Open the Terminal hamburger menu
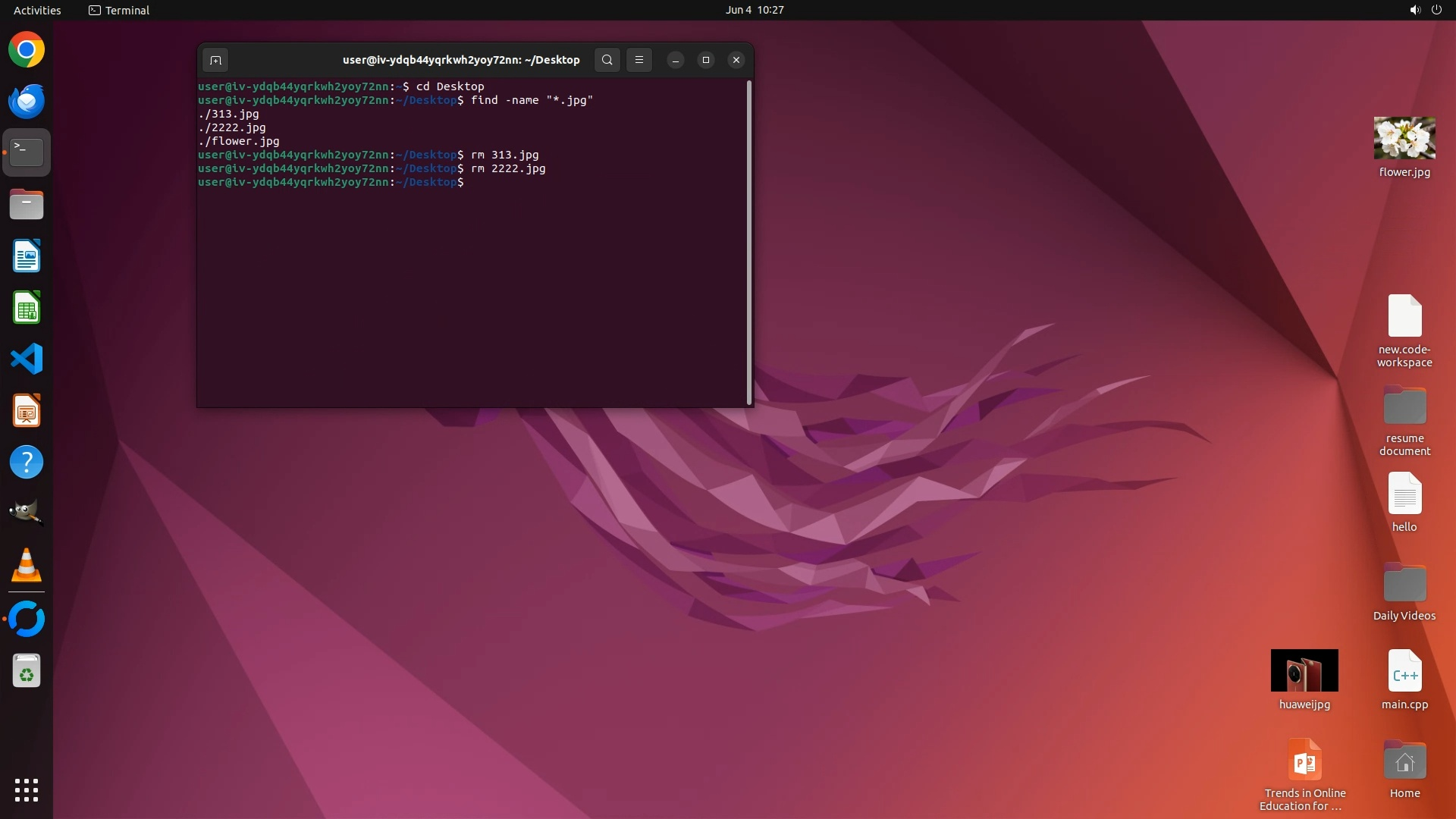This screenshot has width=1456, height=819. pos(639,60)
